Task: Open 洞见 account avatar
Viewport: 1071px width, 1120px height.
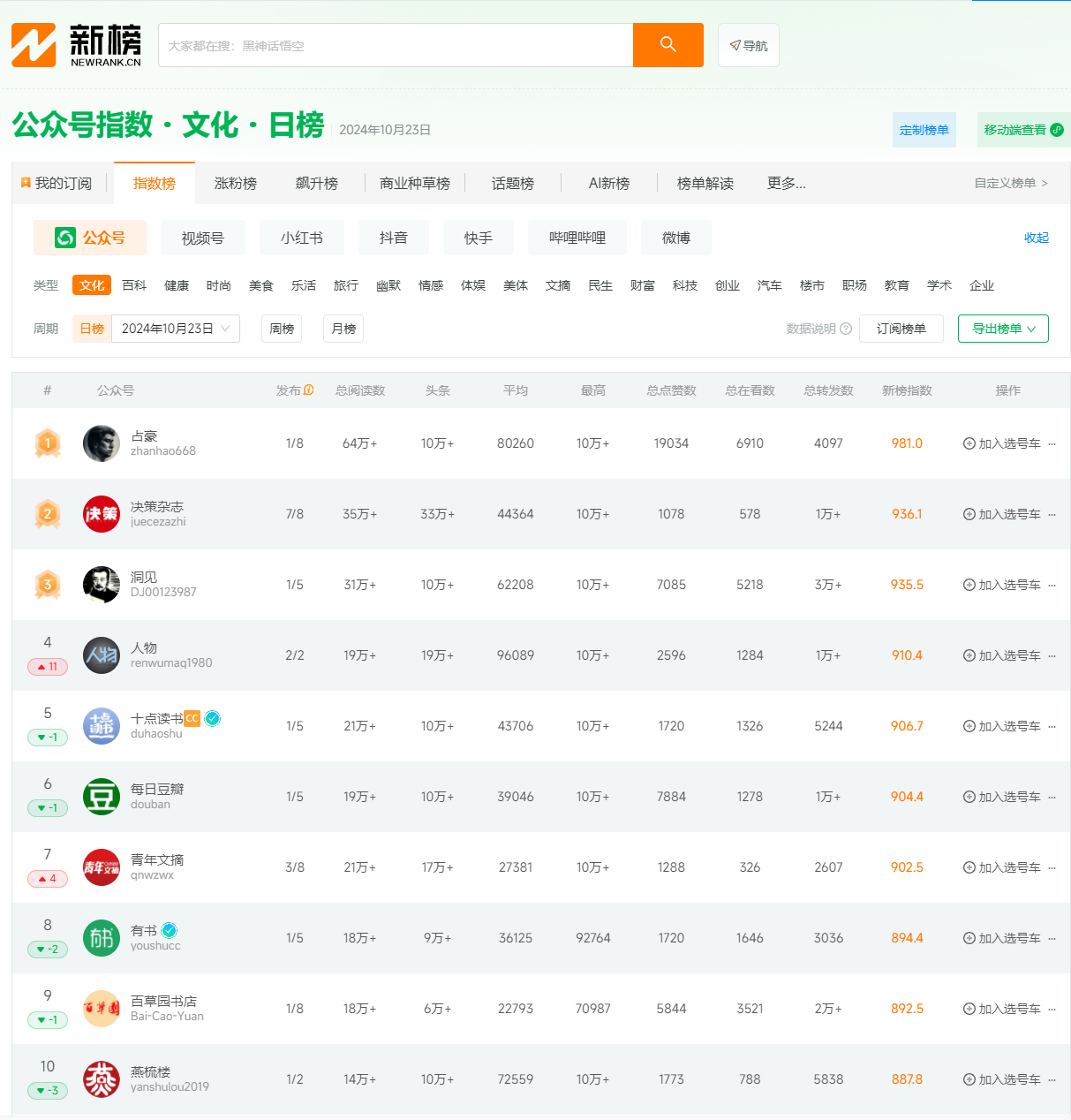Action: point(102,585)
